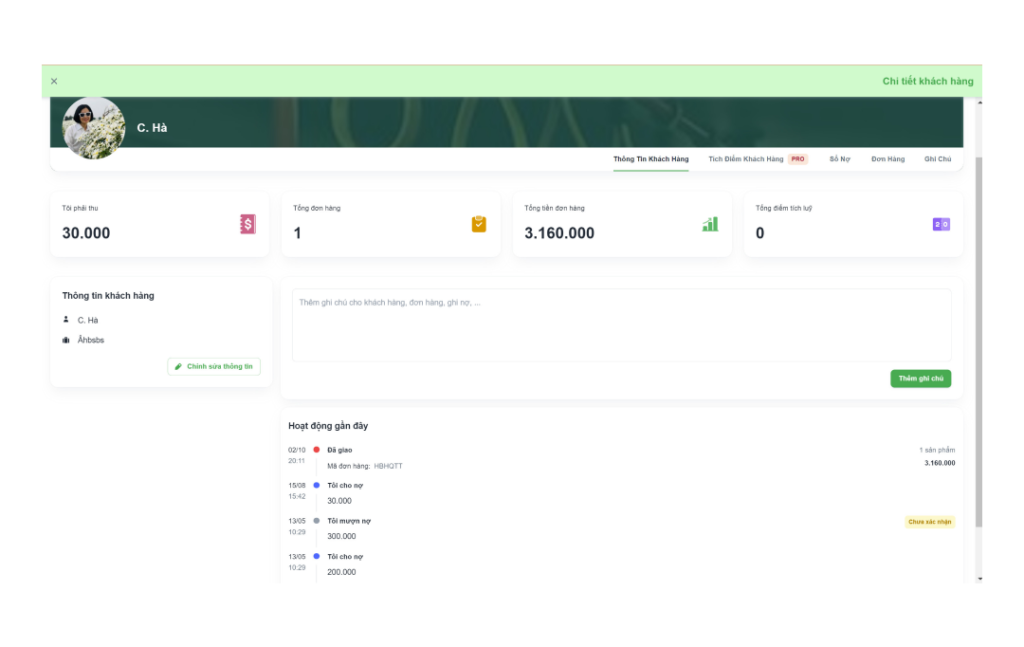The image size is (1024, 647).
Task: Open the Thông Tin Khách Hàng tab
Action: tap(650, 159)
